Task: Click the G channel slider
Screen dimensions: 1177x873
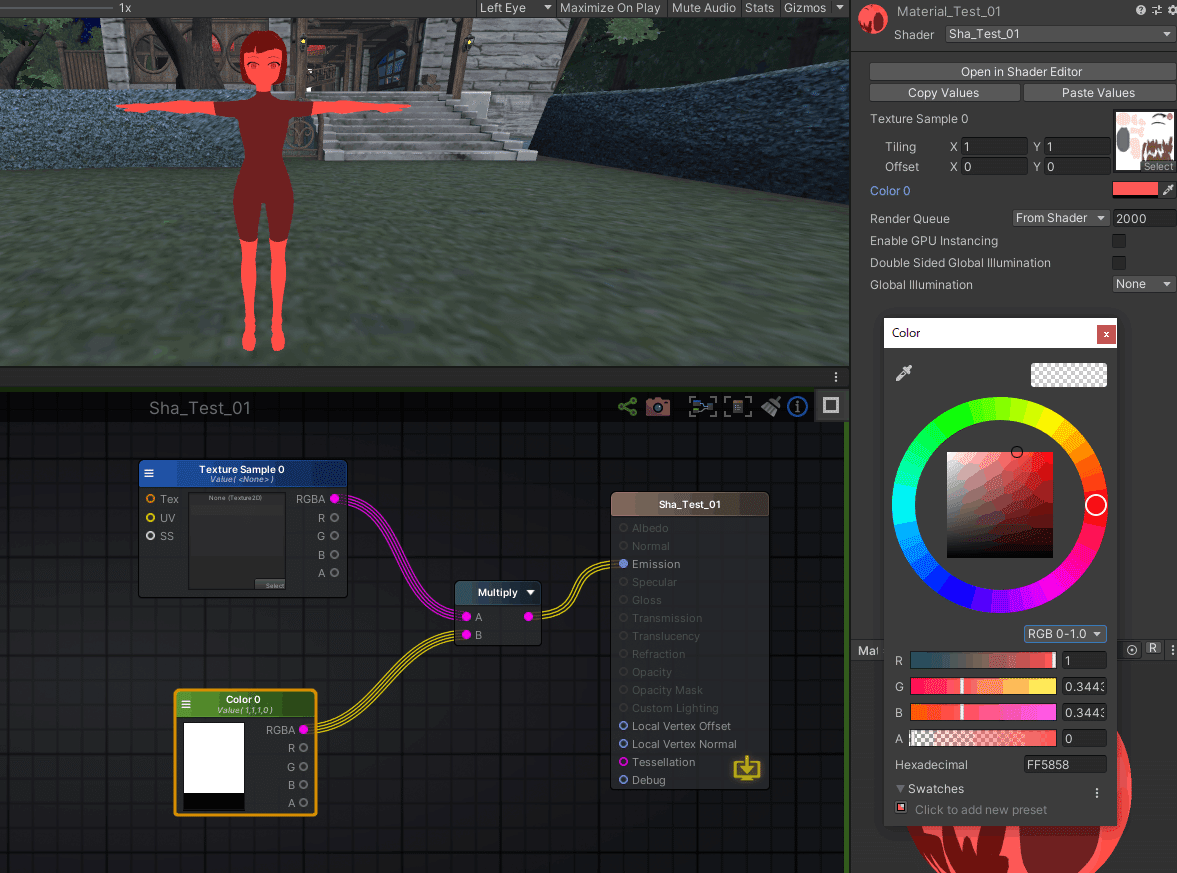Action: 983,686
